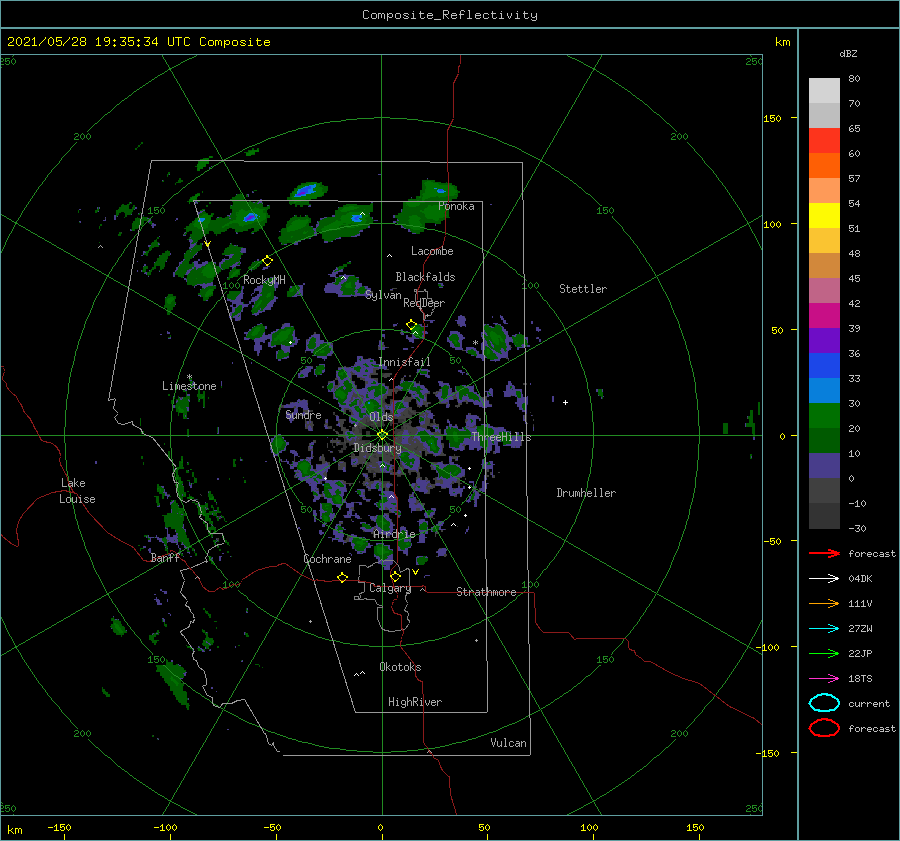
Task: Click the red forecast ellipse icon
Action: pyautogui.click(x=824, y=728)
